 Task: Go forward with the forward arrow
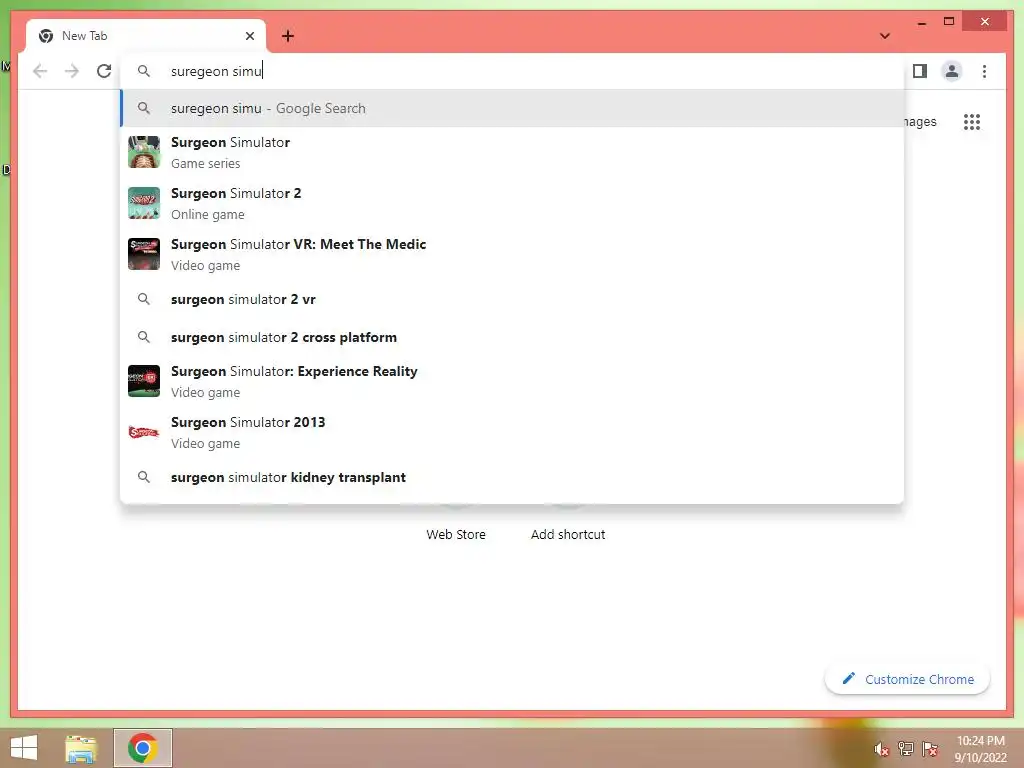point(72,71)
